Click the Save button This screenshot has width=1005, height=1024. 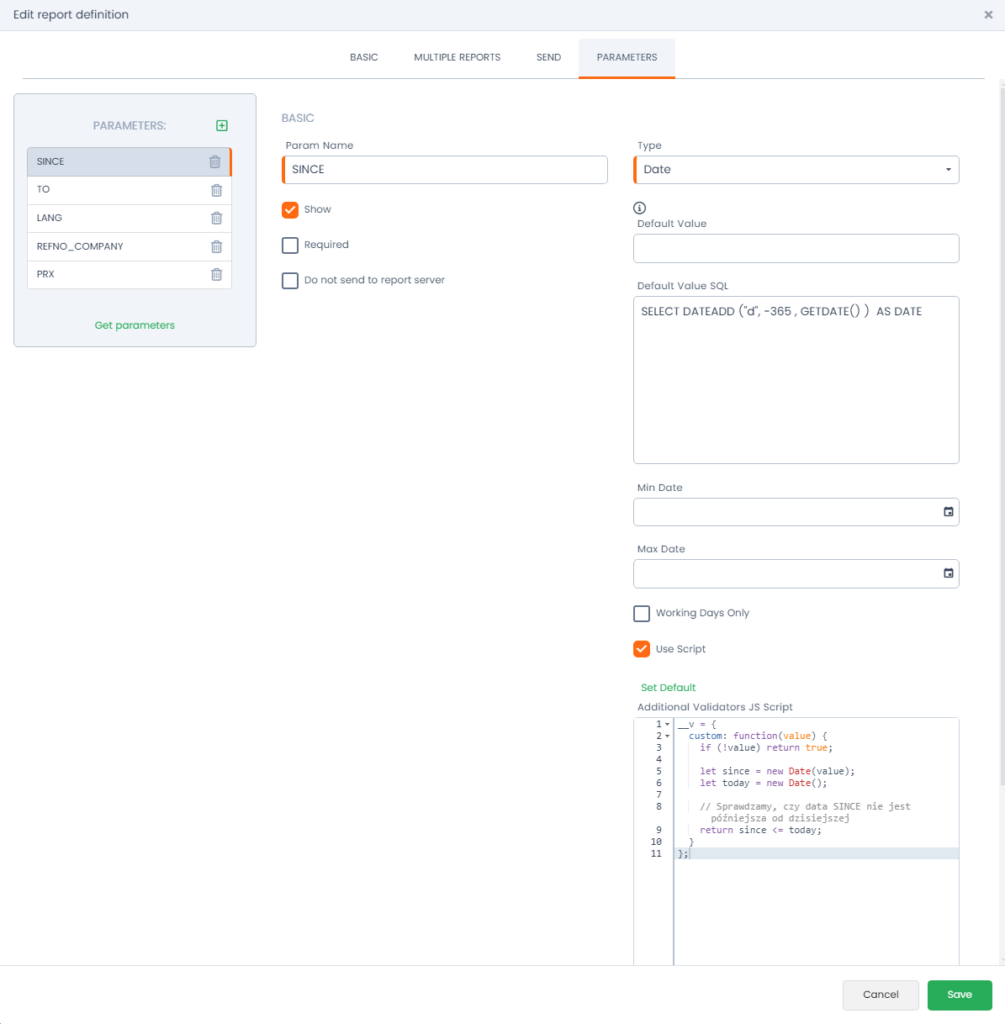[959, 995]
